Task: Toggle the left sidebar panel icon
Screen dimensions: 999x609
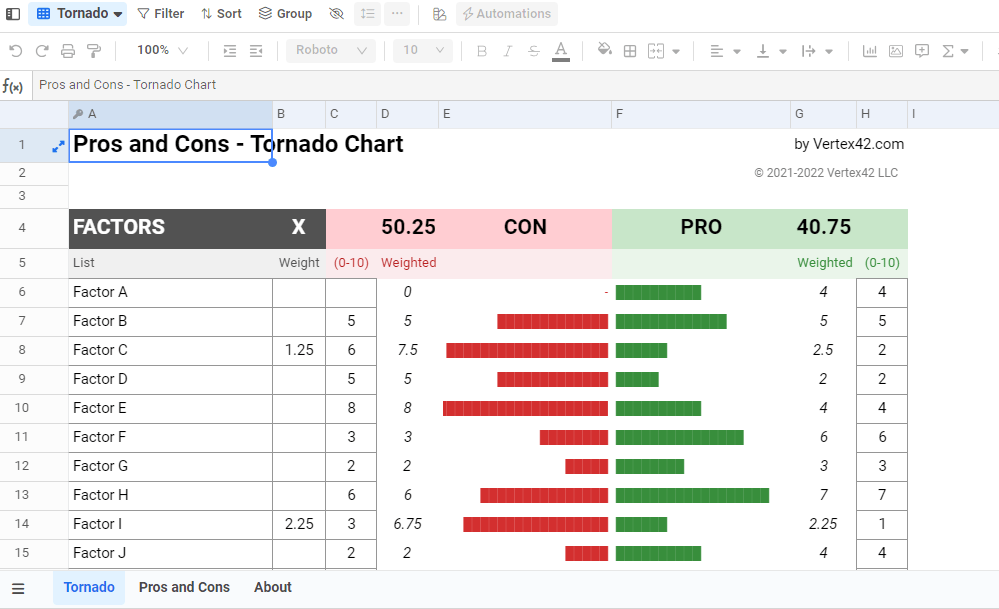Action: click(13, 13)
